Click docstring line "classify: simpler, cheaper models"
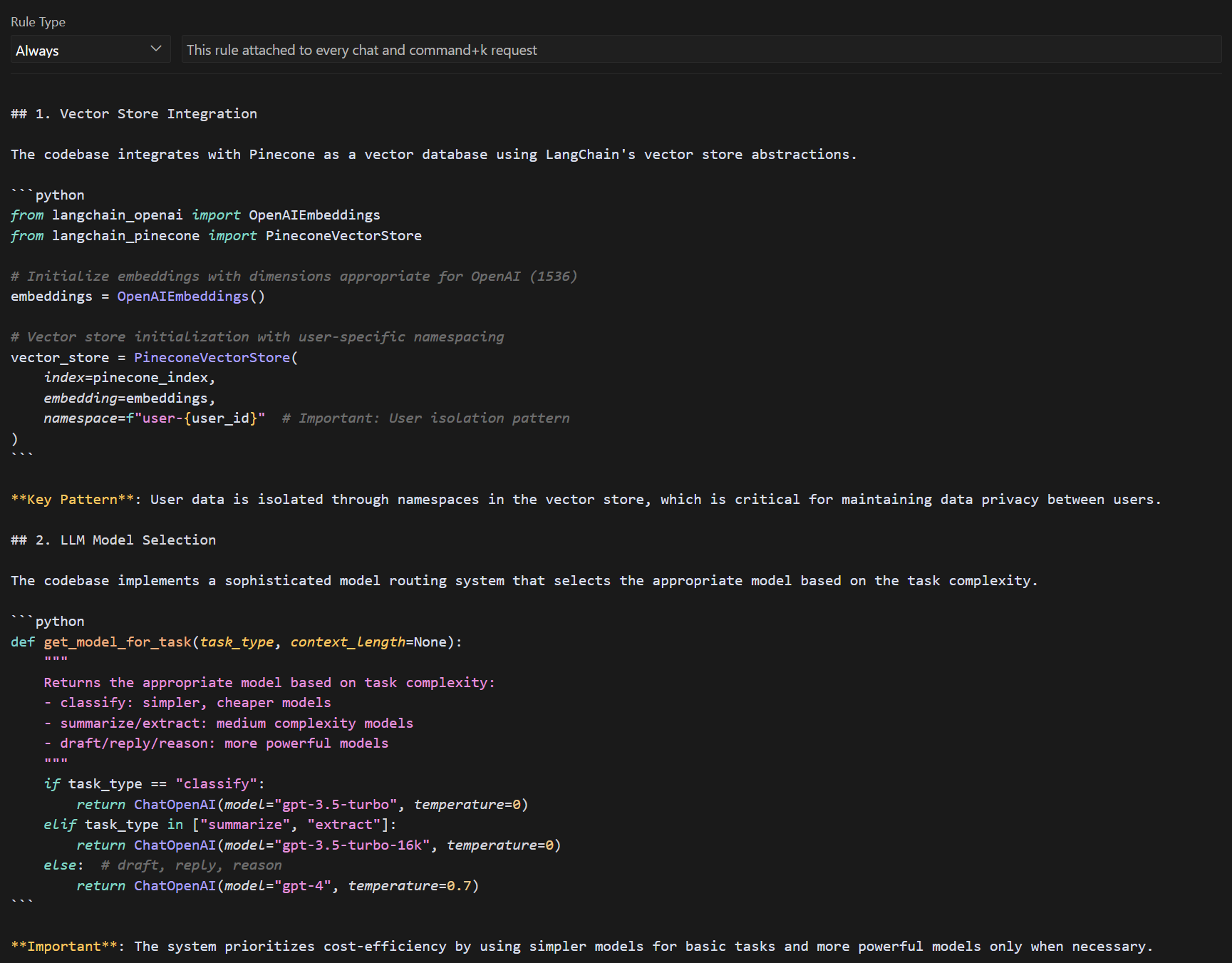The width and height of the screenshot is (1232, 963). pos(187,702)
